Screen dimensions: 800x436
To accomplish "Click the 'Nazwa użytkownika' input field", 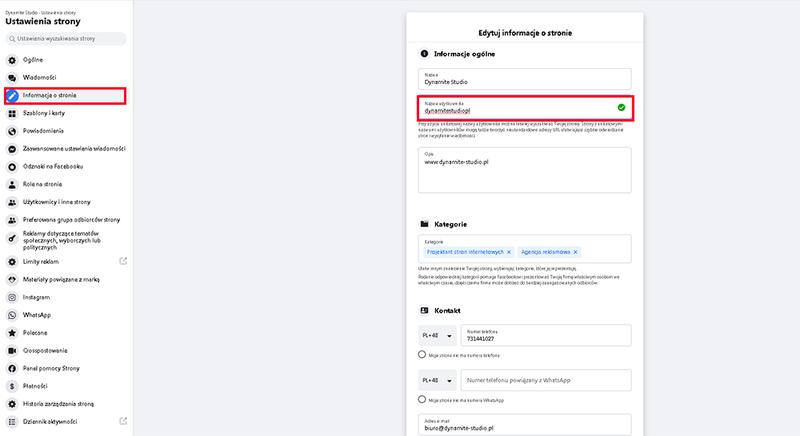I will 515,108.
